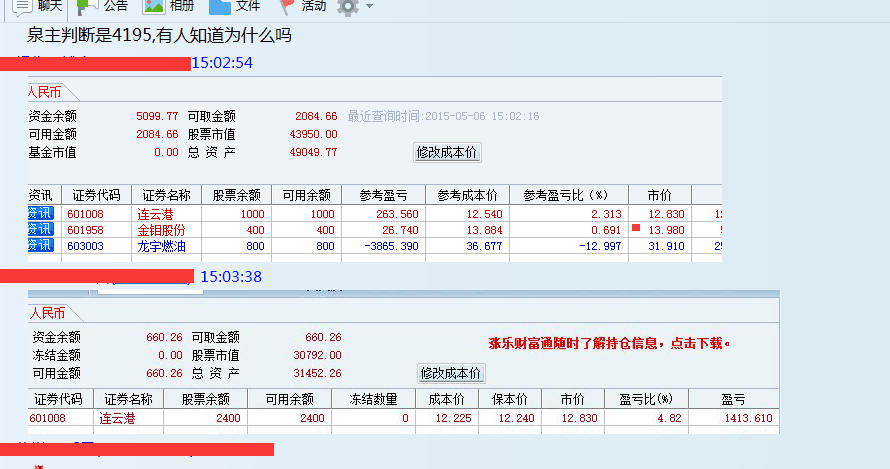The height and width of the screenshot is (469, 890).
Task: Click the red marker beside price 13.980
Action: (x=636, y=228)
